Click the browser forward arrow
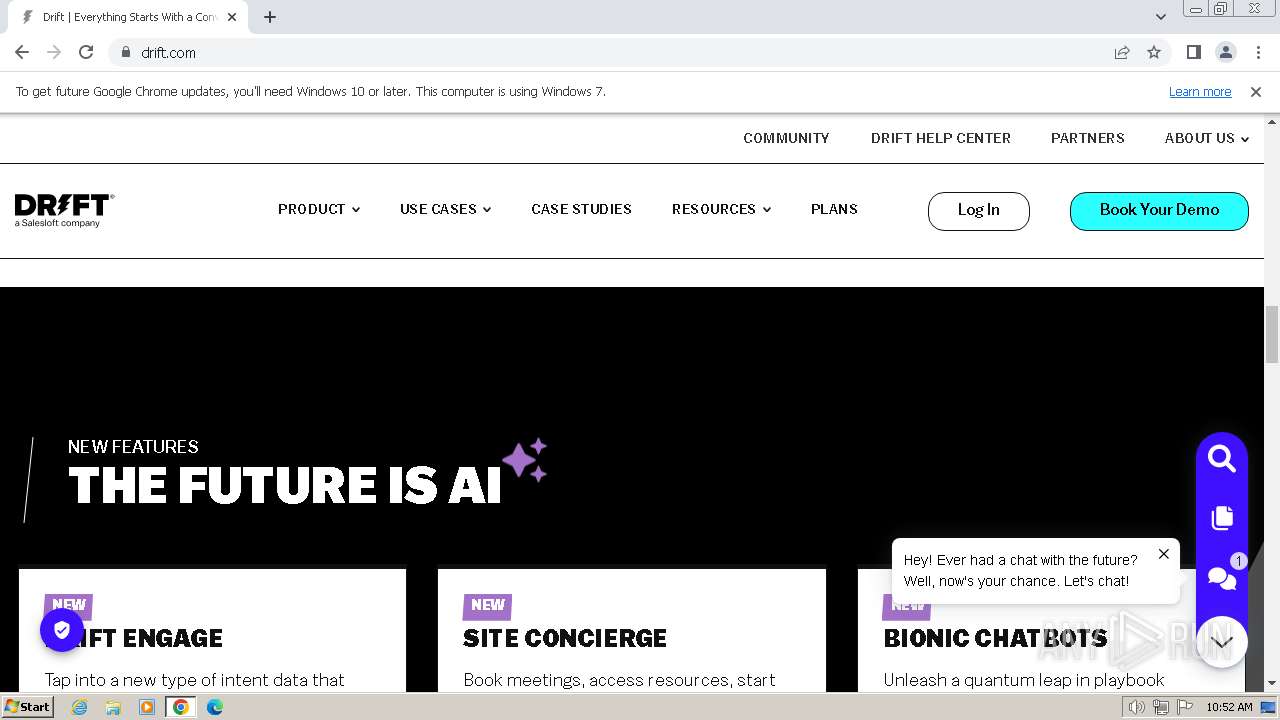This screenshot has height=720, width=1280. [54, 52]
